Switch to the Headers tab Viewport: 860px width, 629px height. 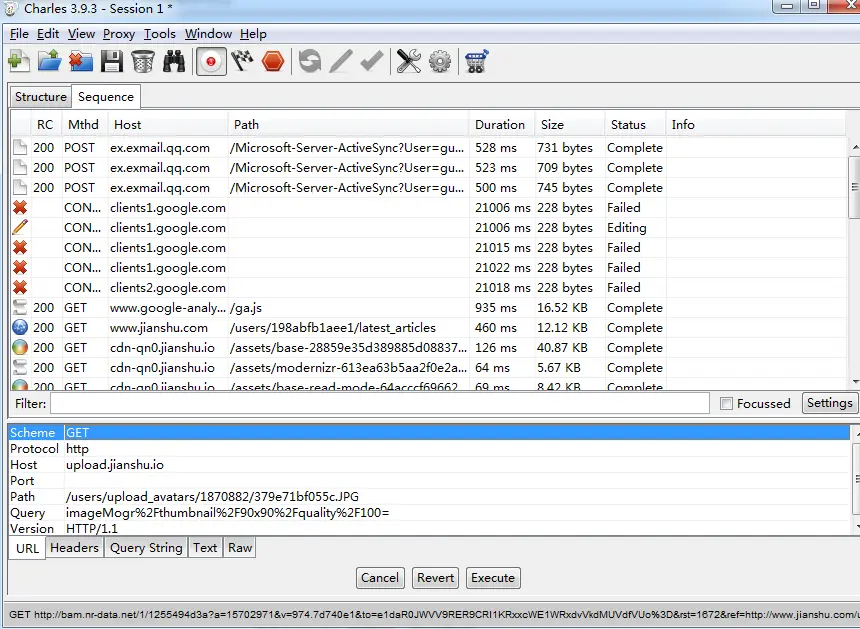[x=75, y=548]
